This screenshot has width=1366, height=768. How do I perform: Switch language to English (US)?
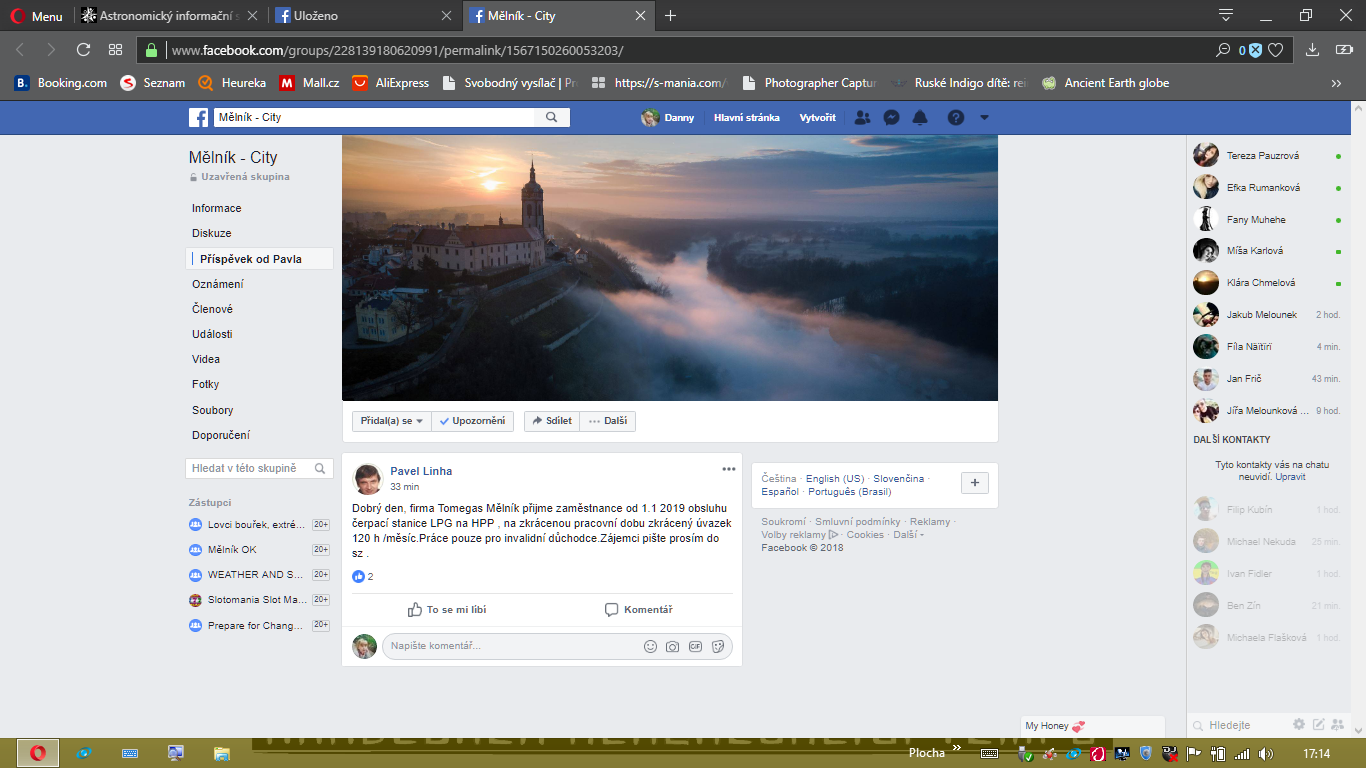click(835, 479)
